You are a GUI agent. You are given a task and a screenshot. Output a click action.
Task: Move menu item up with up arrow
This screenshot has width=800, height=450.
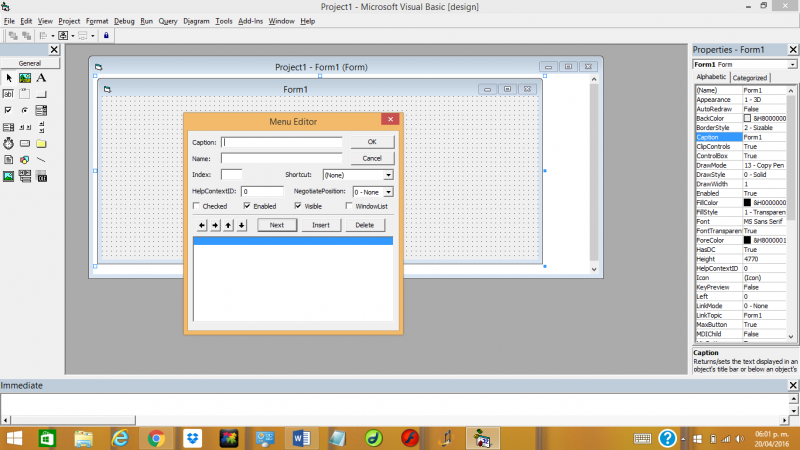click(229, 225)
